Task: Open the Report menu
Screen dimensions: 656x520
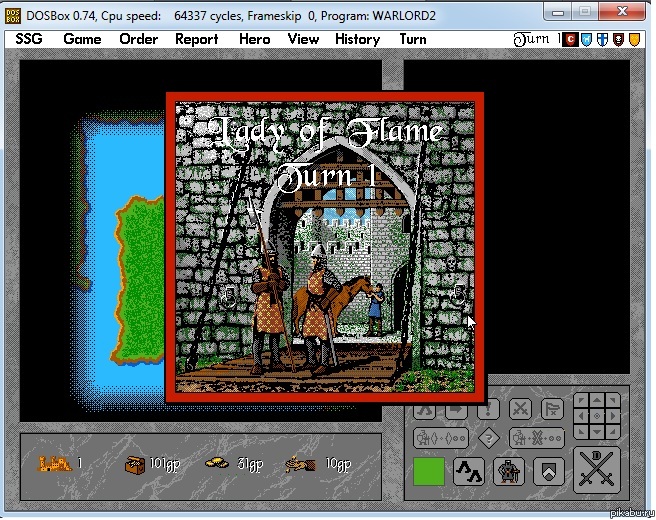Action: (197, 39)
